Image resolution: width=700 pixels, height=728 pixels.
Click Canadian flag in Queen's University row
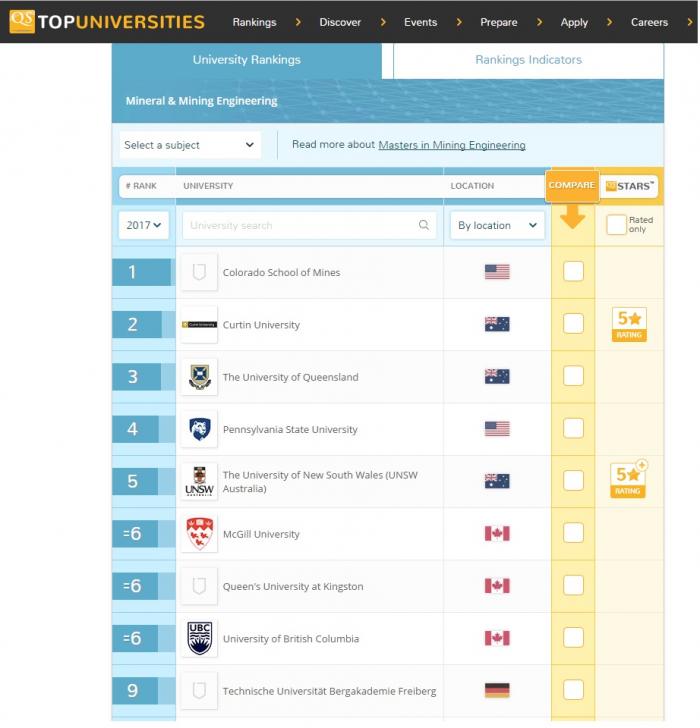point(497,586)
